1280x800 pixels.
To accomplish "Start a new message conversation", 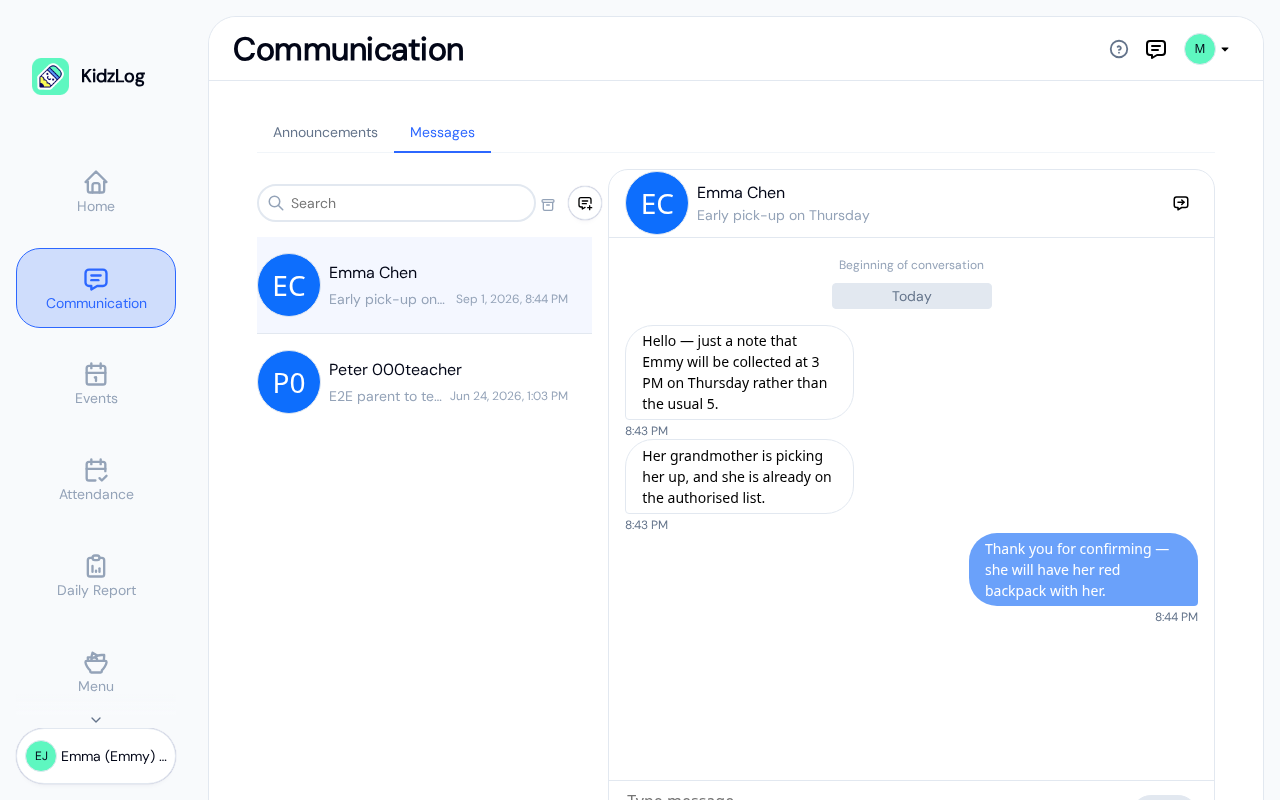I will click(585, 203).
